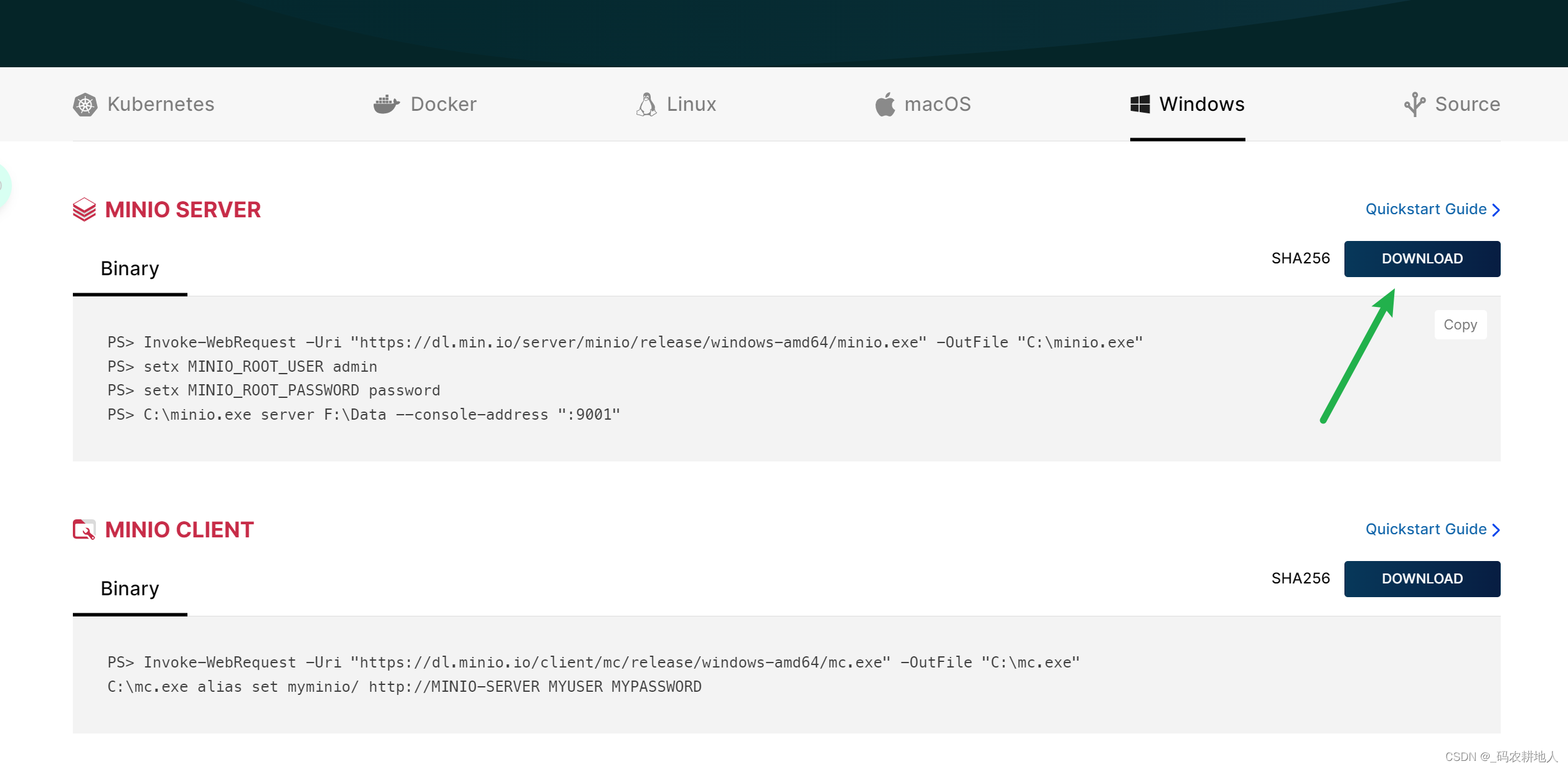Click SHA256 link for MinIO Server
The height and width of the screenshot is (769, 1568).
pos(1300,258)
